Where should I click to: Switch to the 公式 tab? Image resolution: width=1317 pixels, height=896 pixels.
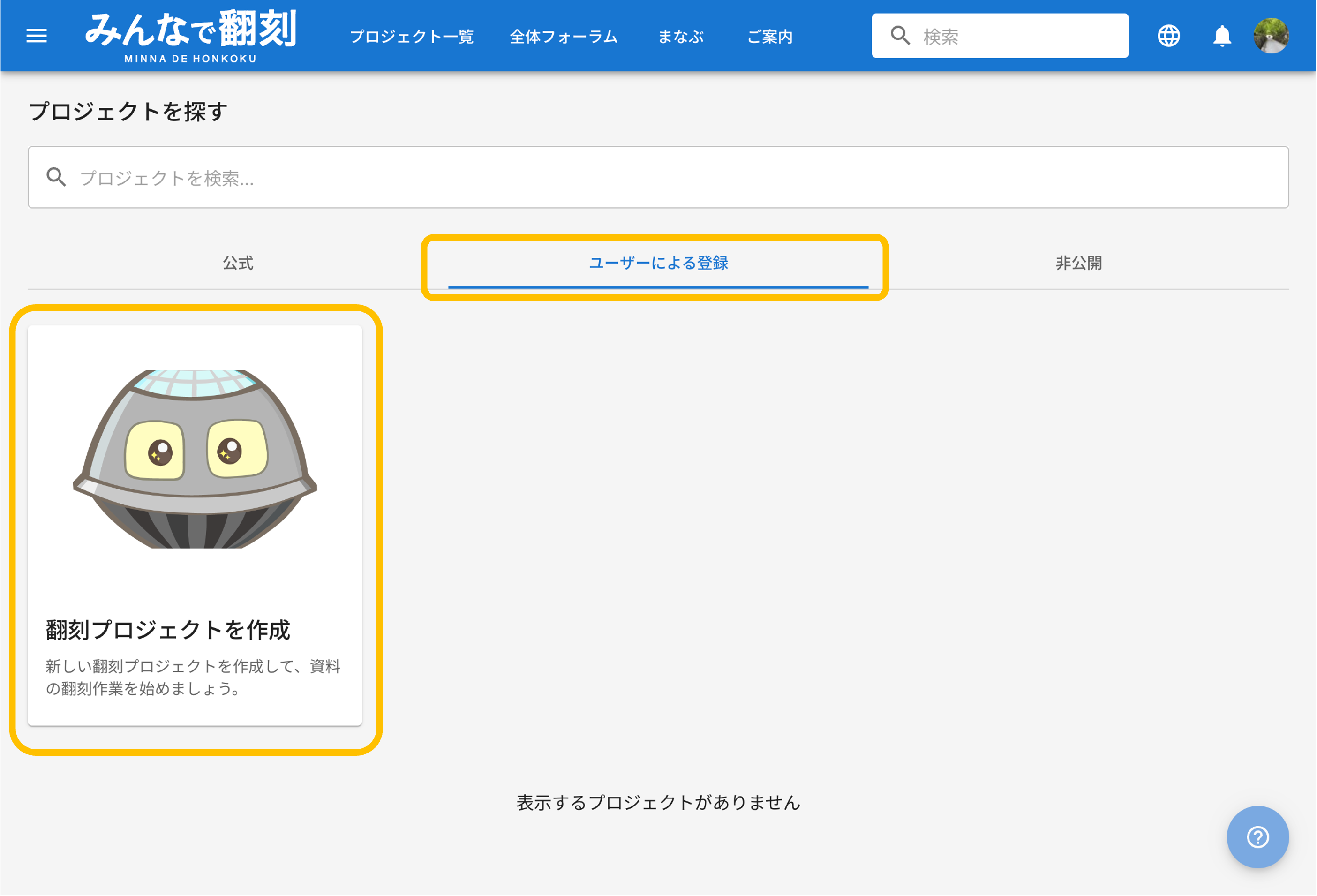pyautogui.click(x=237, y=263)
